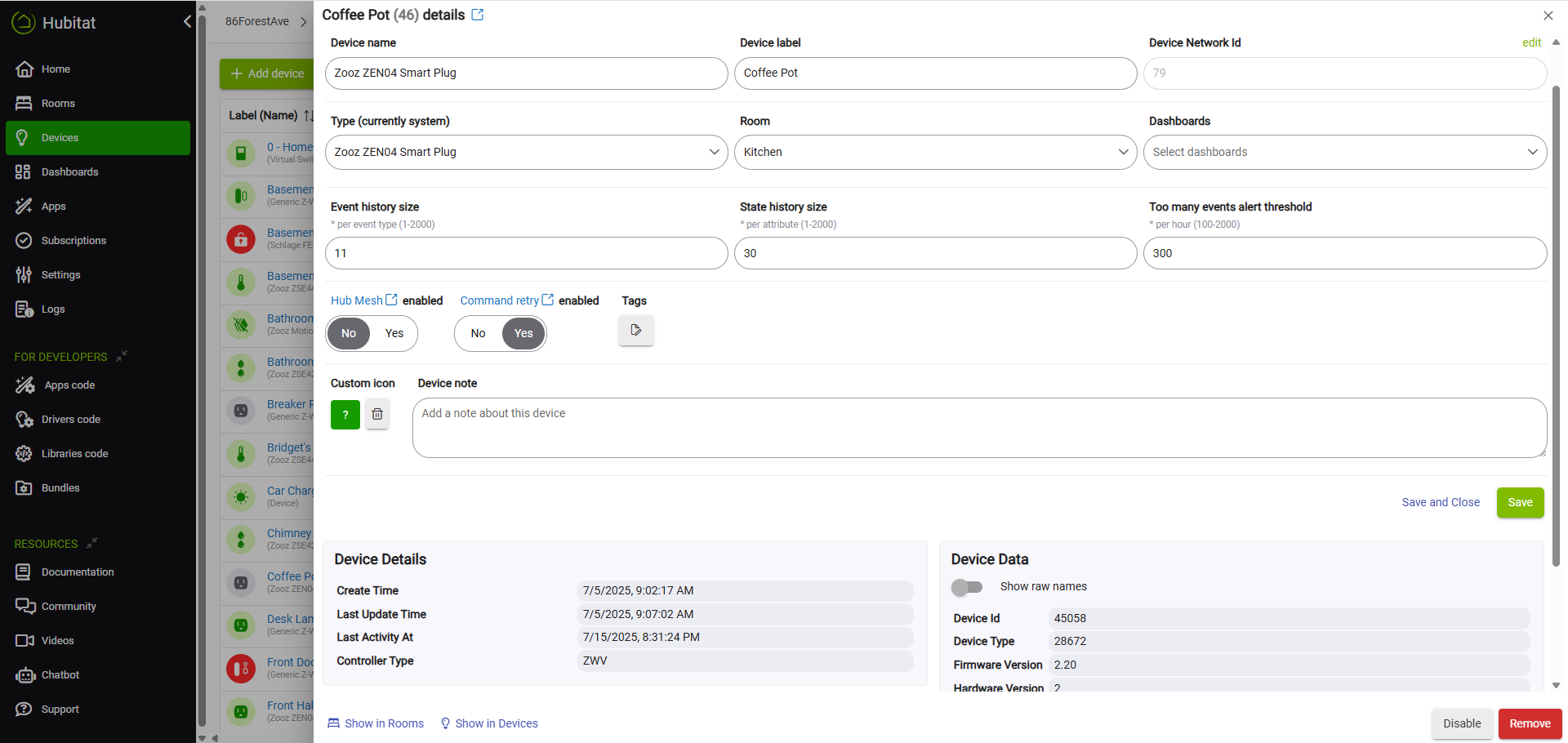
Task: Set Command retry to Yes
Action: point(523,333)
